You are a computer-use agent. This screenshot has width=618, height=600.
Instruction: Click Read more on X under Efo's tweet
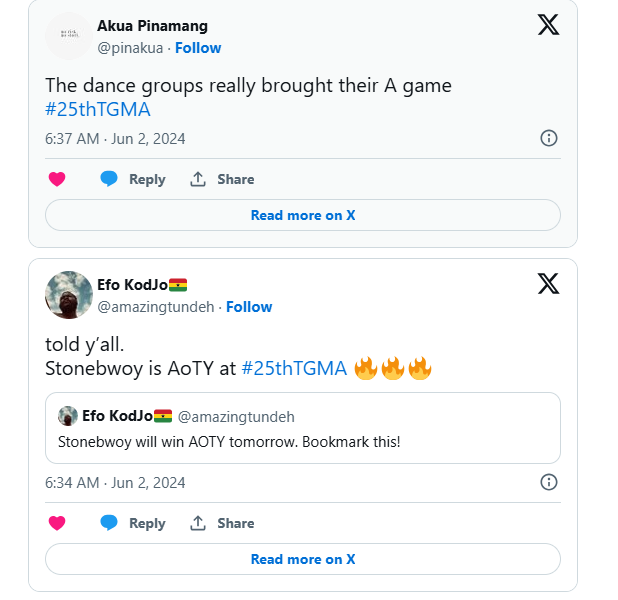(303, 559)
